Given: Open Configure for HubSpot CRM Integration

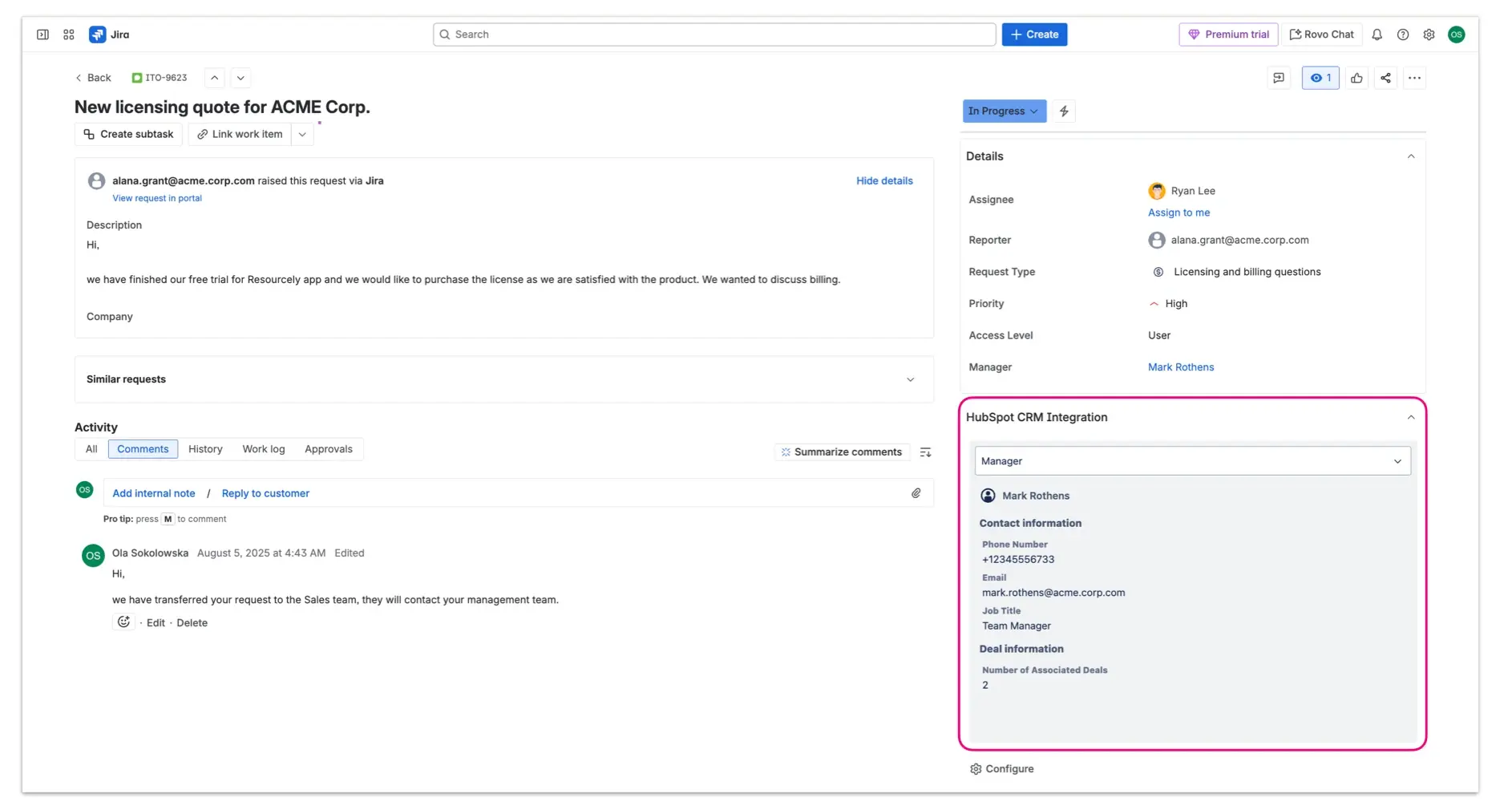Looking at the screenshot, I should 1001,768.
